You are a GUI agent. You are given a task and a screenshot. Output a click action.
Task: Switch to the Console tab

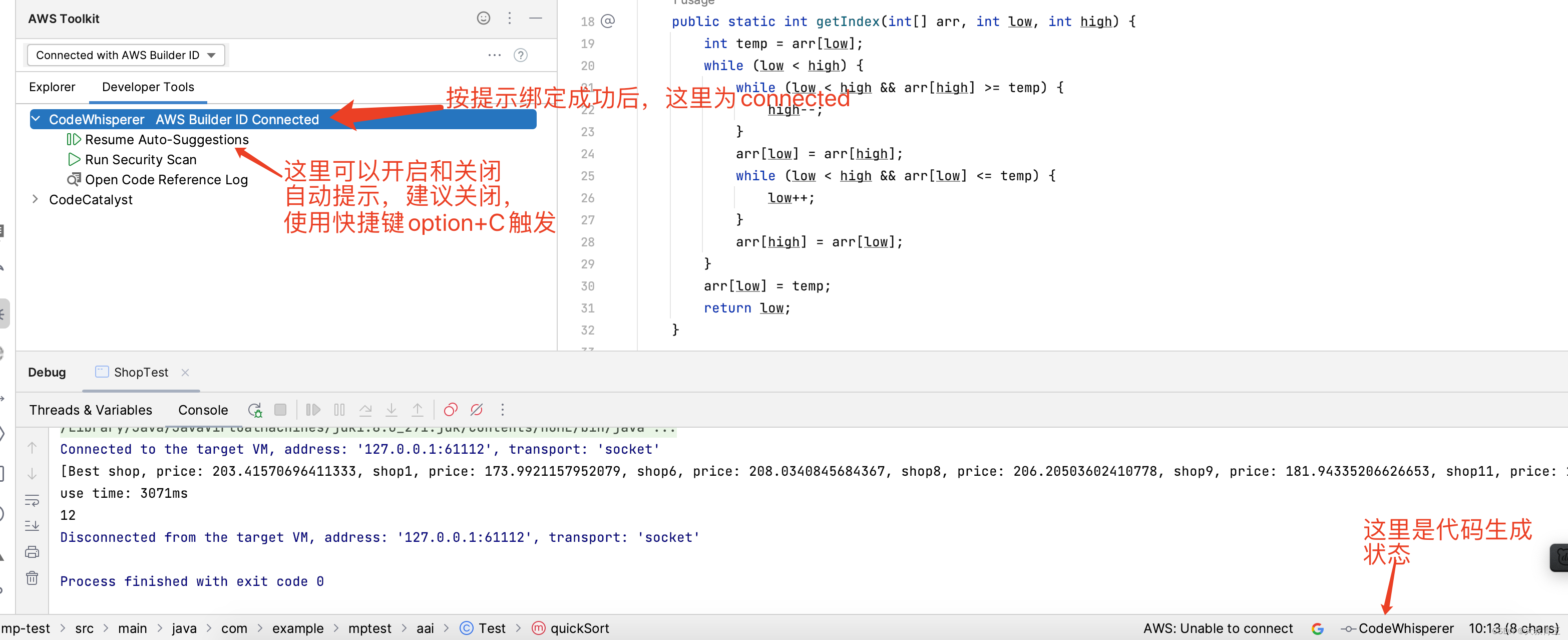pyautogui.click(x=203, y=410)
